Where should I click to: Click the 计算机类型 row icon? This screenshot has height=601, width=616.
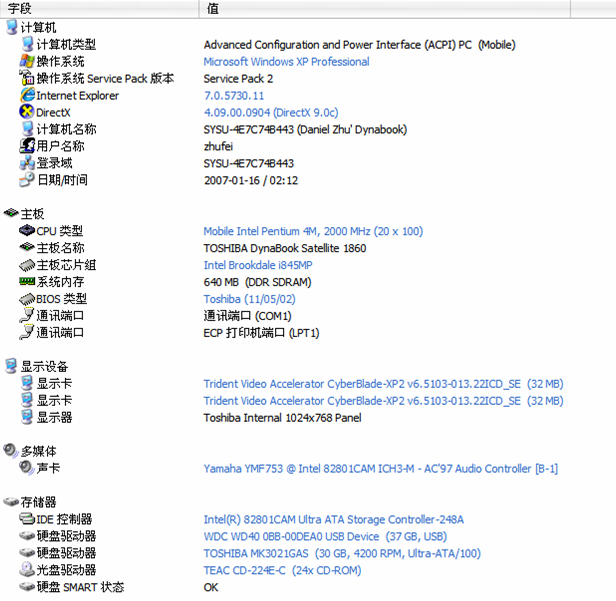(27, 44)
